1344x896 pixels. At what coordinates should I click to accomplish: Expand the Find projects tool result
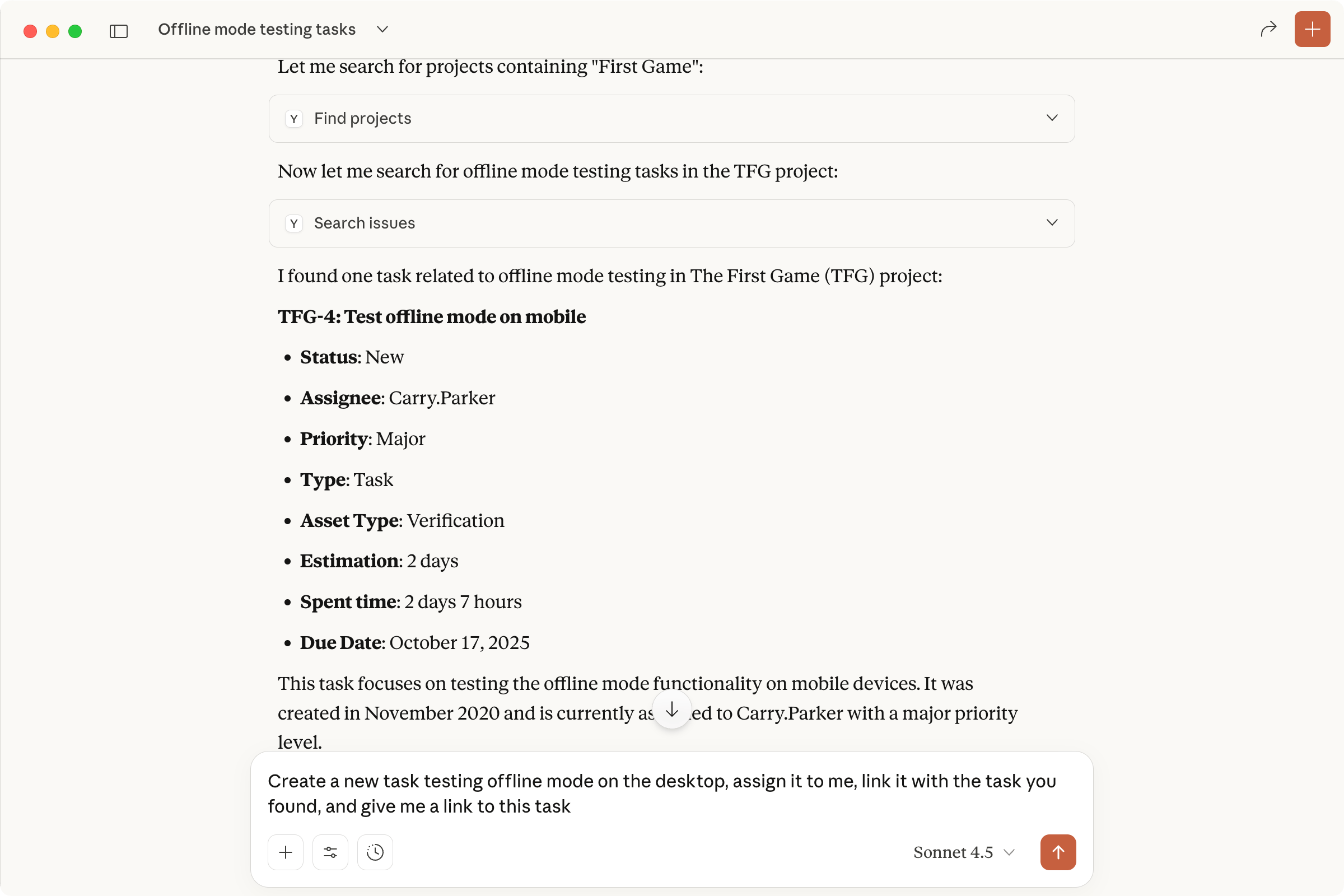[1052, 118]
